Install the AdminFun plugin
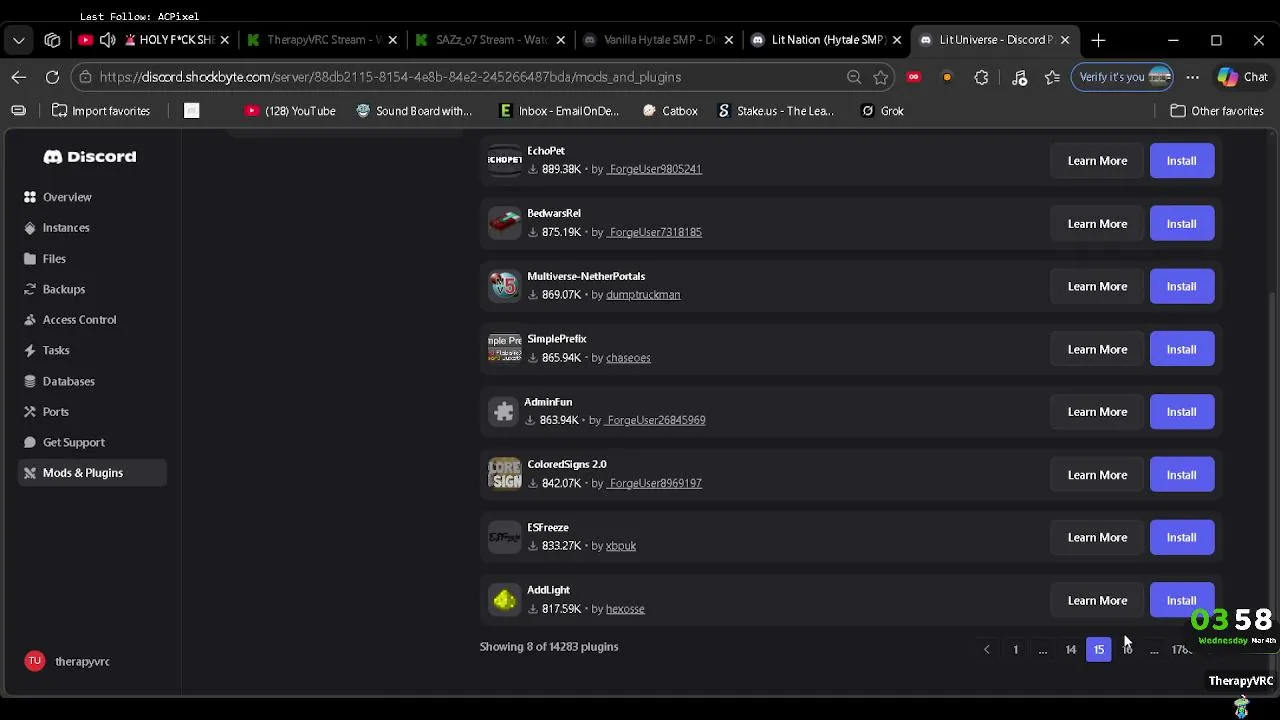Viewport: 1280px width, 720px height. [1182, 412]
